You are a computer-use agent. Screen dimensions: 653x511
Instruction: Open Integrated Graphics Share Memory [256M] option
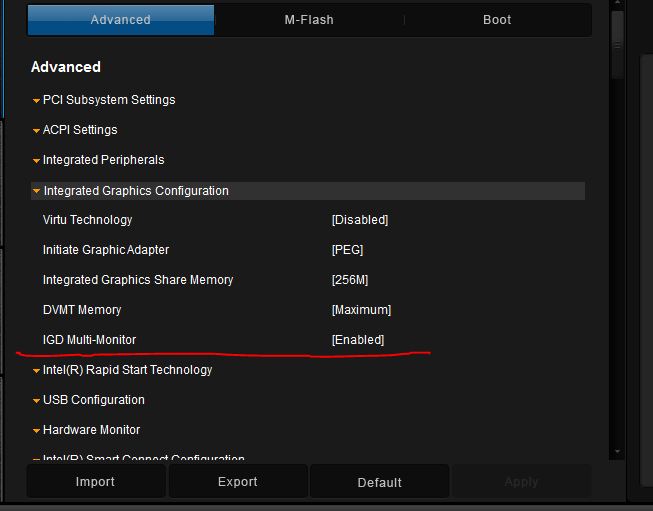click(350, 280)
